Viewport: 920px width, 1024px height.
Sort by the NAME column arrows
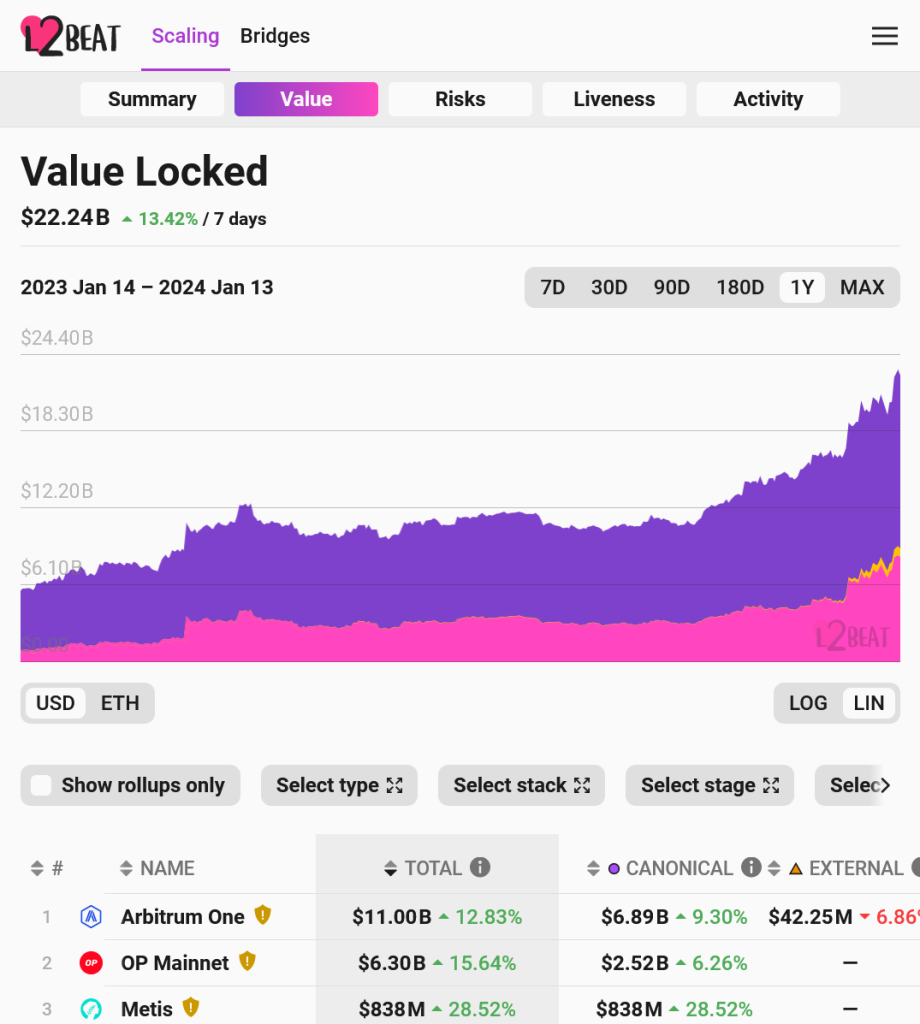127,868
